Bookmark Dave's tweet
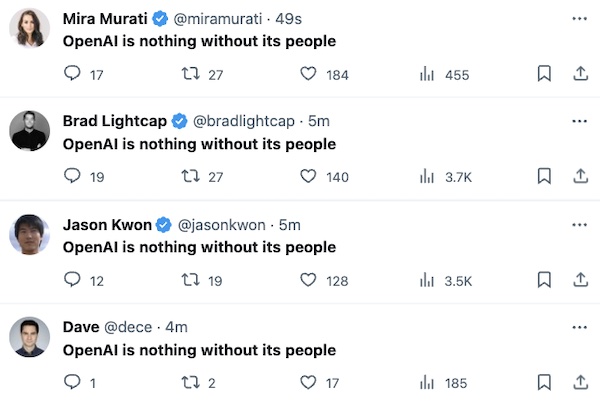 [544, 382]
